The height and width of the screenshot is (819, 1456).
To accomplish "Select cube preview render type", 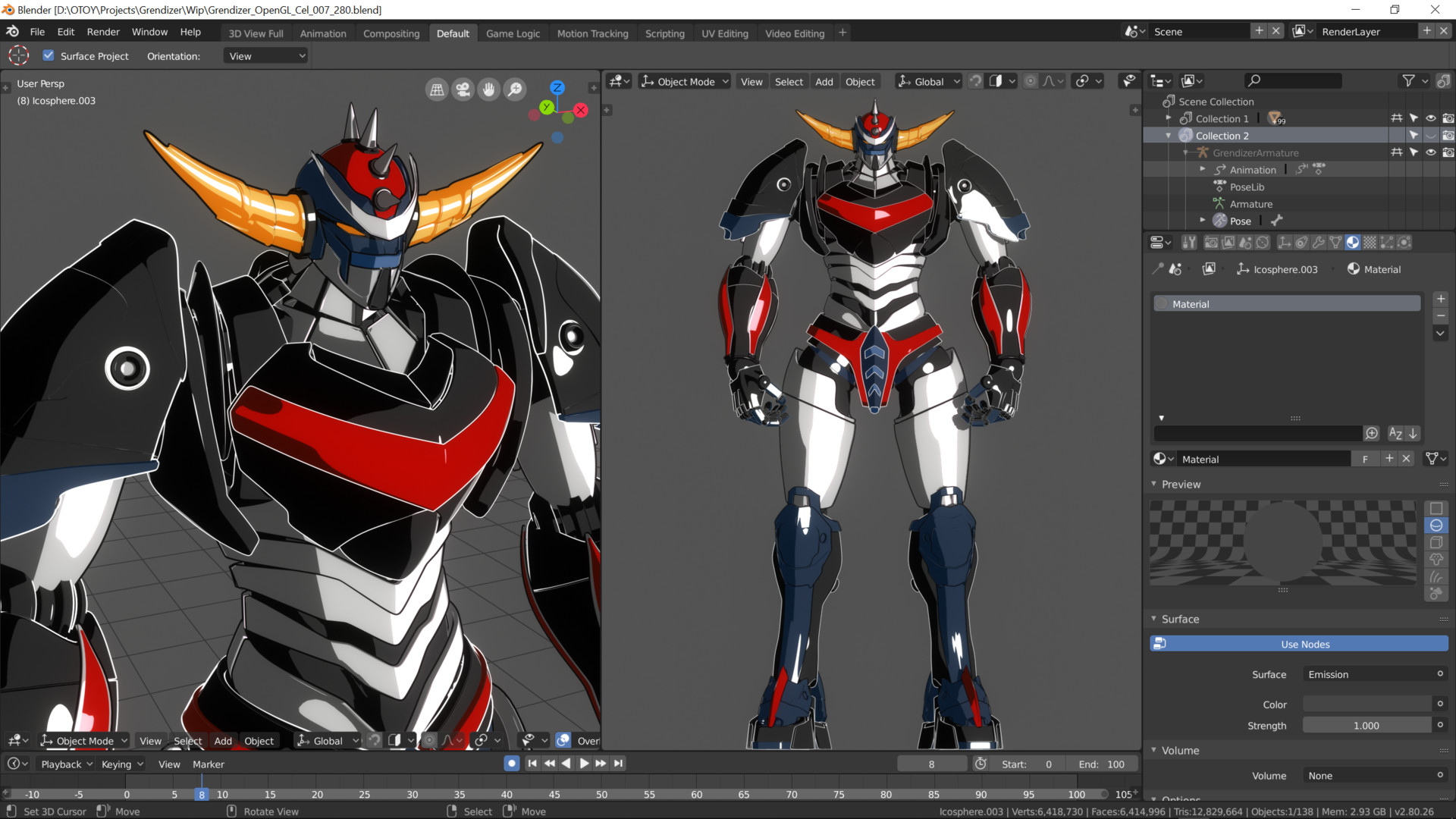I will pyautogui.click(x=1436, y=543).
